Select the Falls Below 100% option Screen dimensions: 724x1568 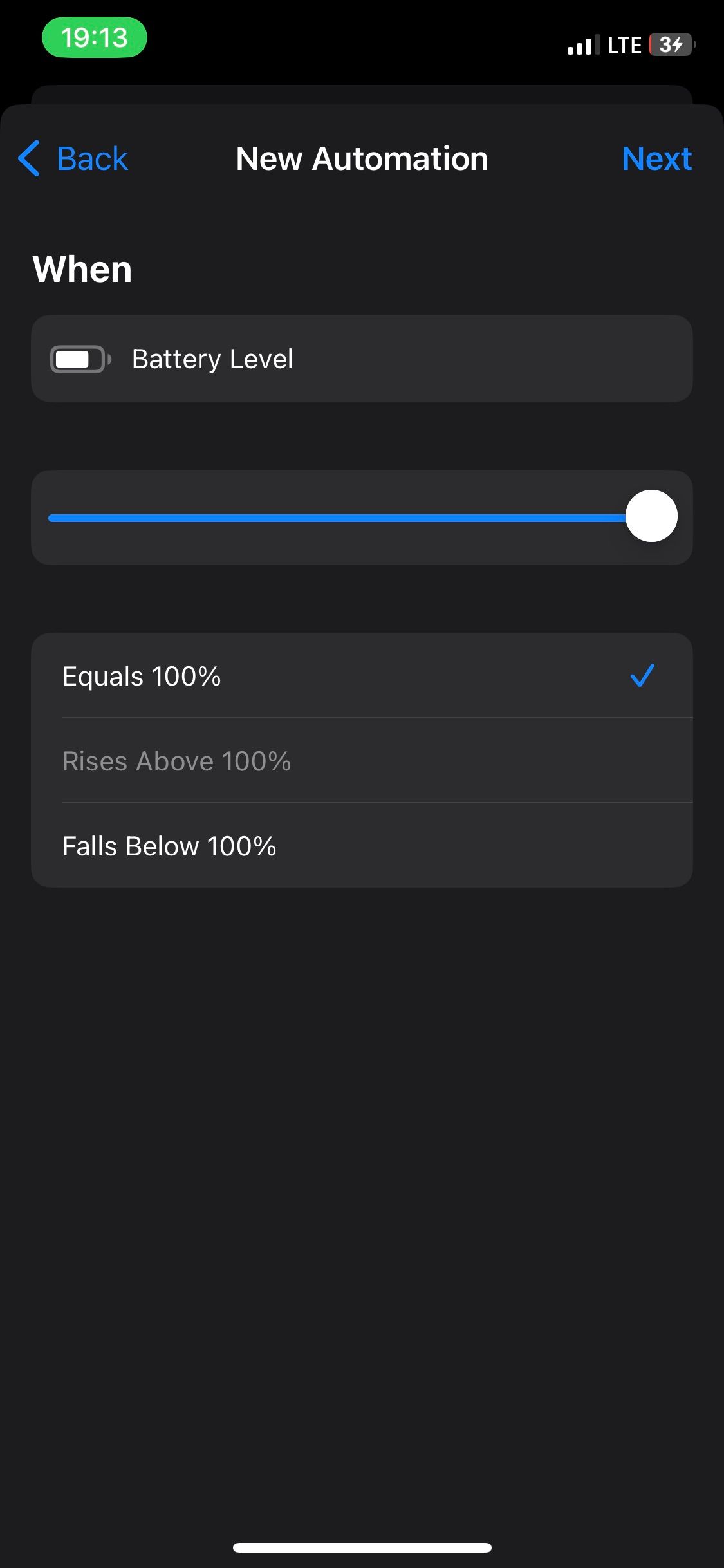pos(169,846)
